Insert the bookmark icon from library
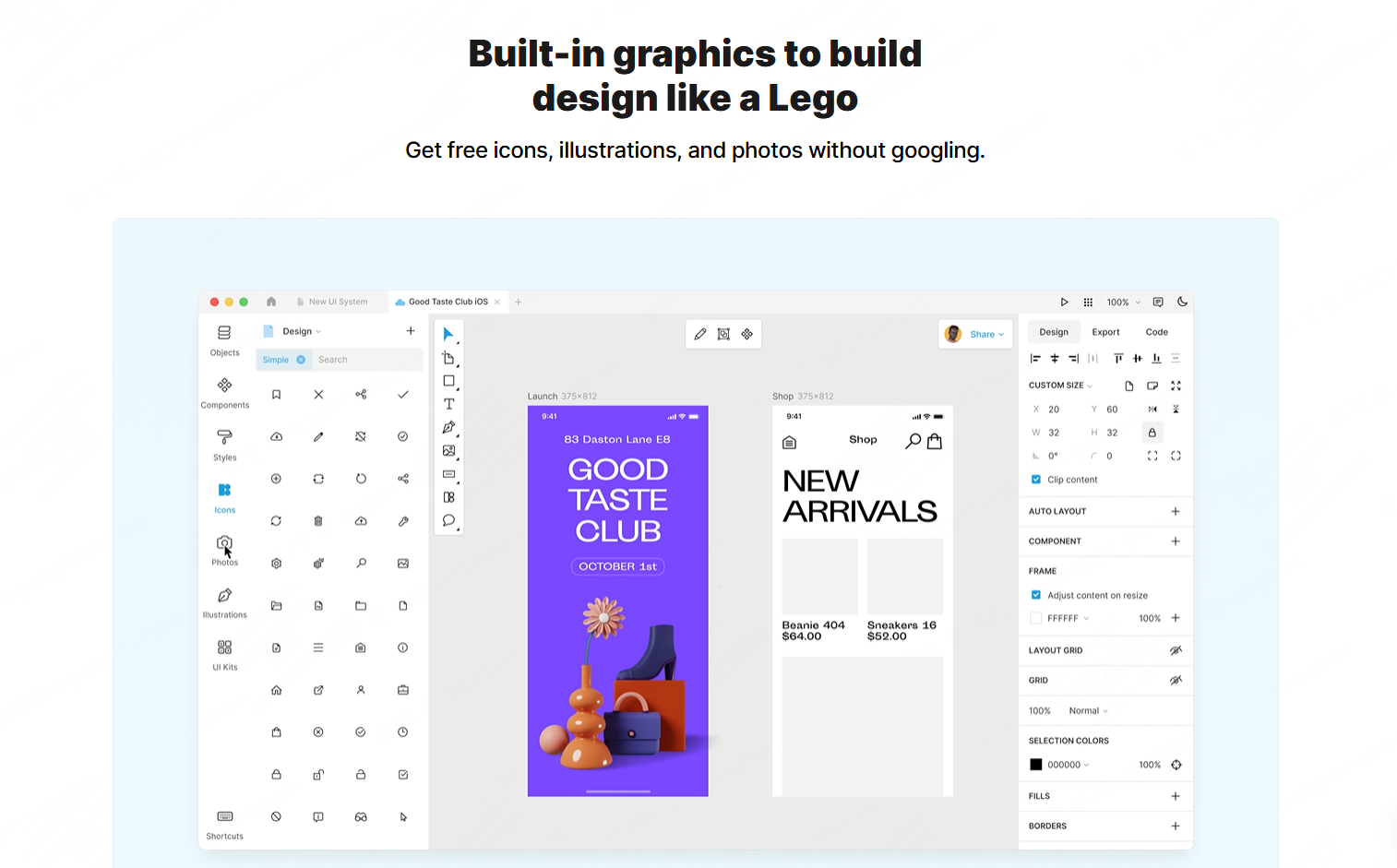The image size is (1397, 868). (x=276, y=395)
